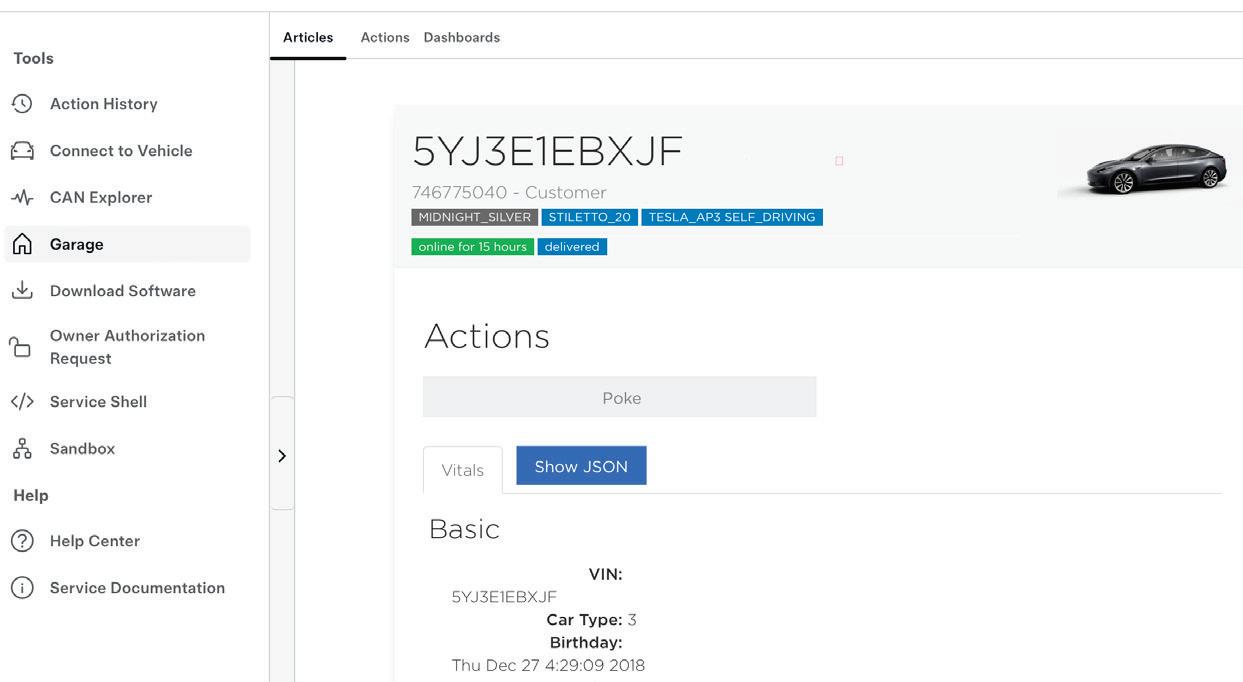Click the delivered status badge
The width and height of the screenshot is (1243, 682).
point(572,247)
